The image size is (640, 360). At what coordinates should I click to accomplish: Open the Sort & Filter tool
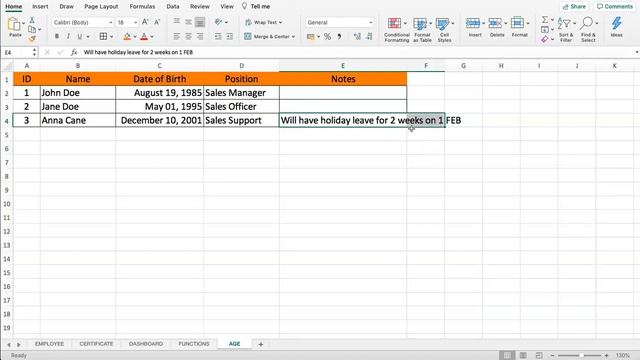566,29
